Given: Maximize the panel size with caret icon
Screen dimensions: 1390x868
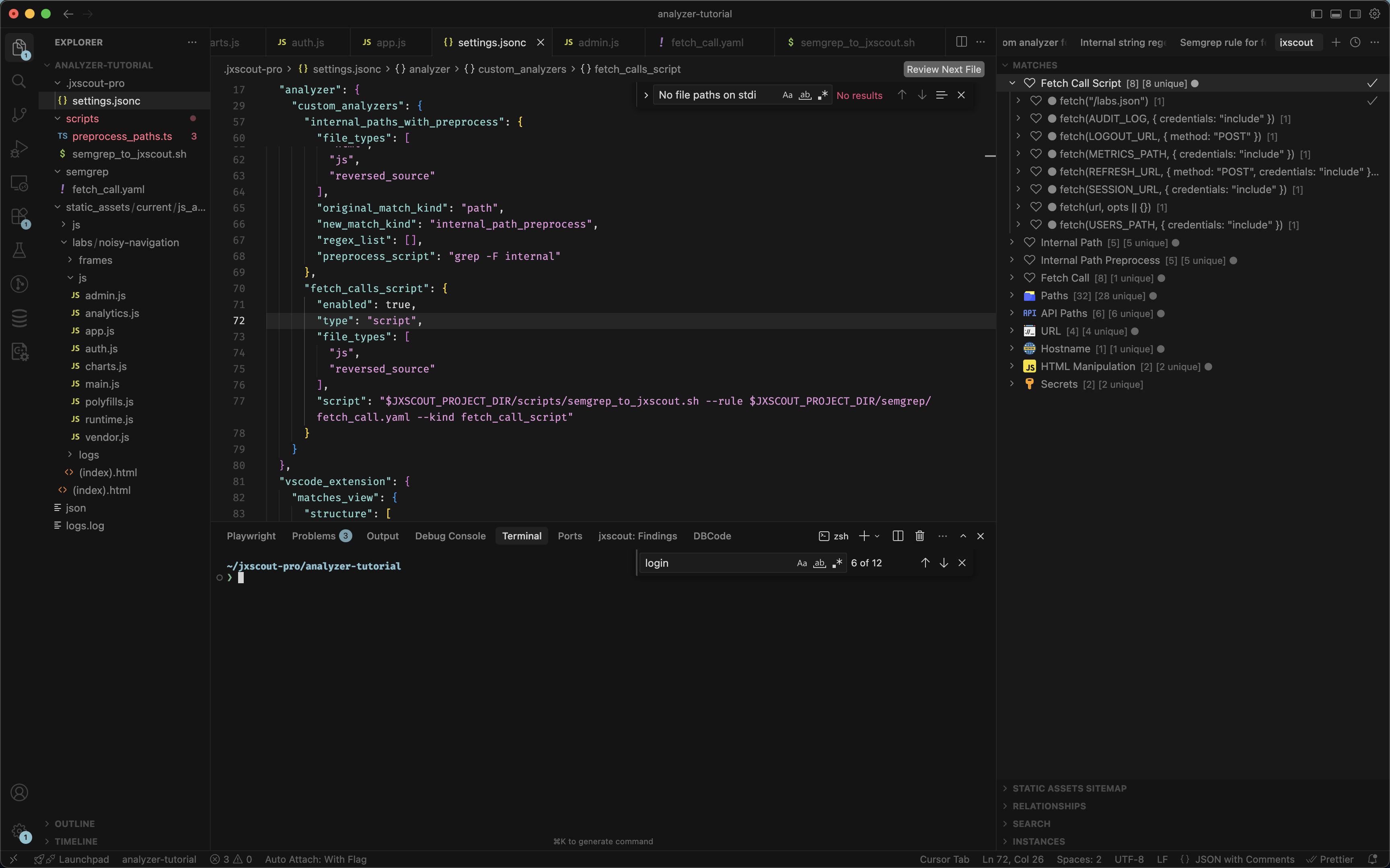Looking at the screenshot, I should (x=963, y=536).
